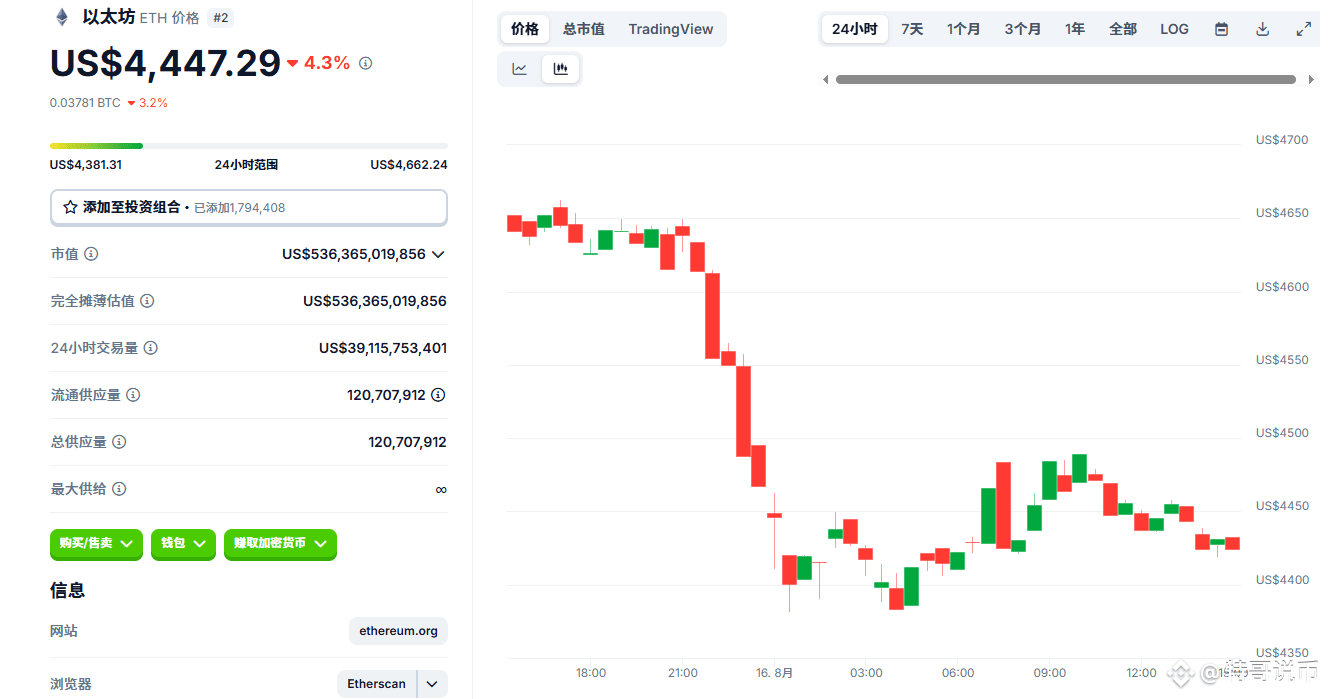This screenshot has width=1328, height=699.
Task: Click the US$4,662.24 high value
Action: [x=409, y=165]
